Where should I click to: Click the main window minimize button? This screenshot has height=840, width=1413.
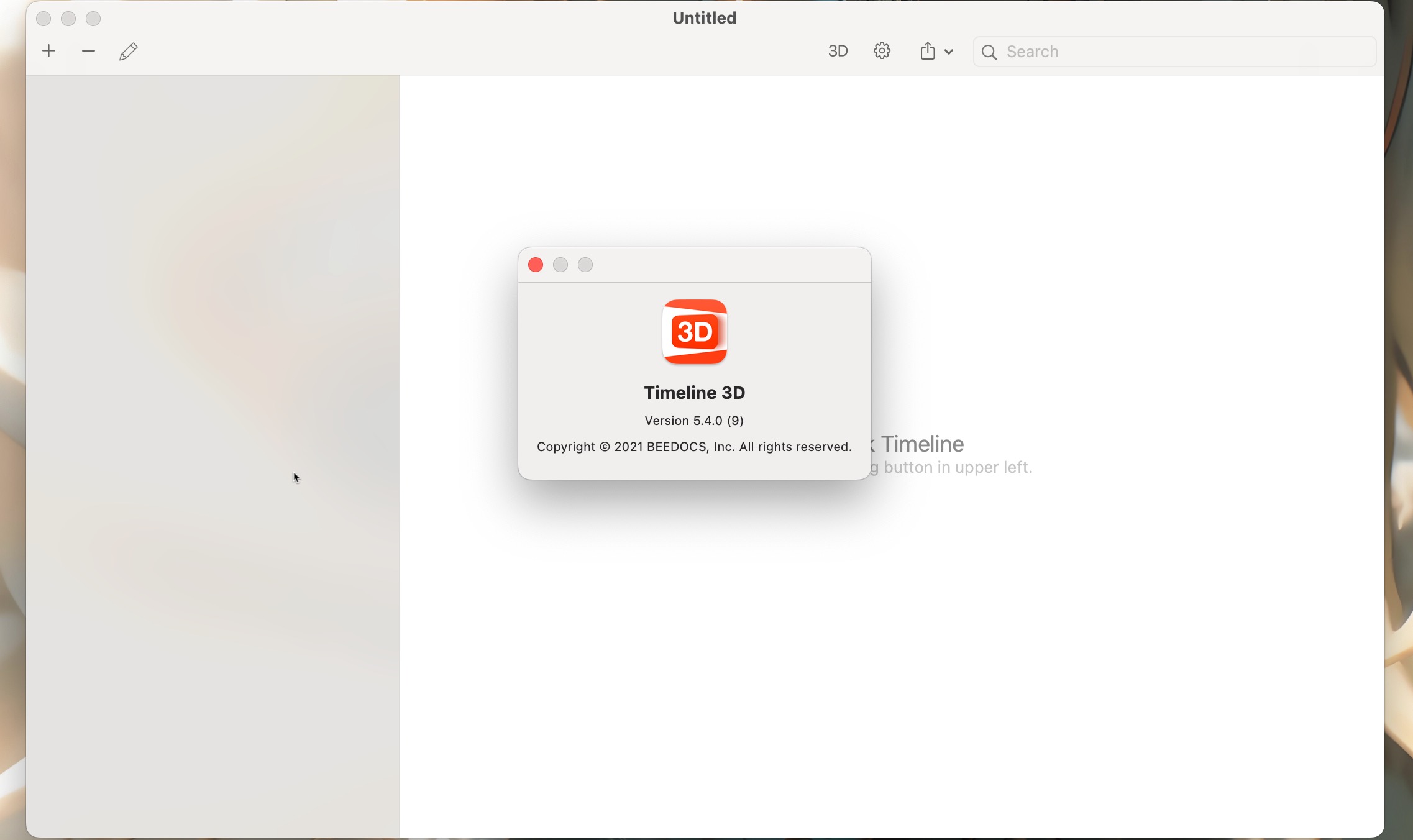click(68, 19)
